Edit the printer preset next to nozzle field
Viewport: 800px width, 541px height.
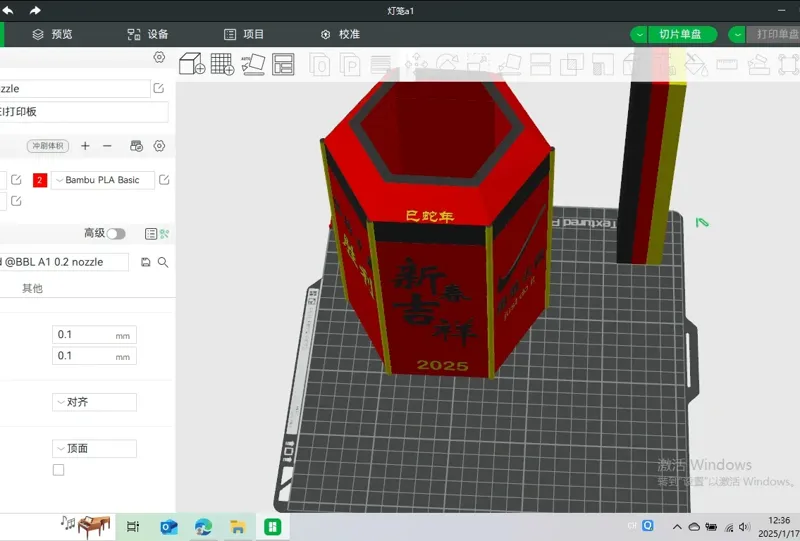coord(159,88)
